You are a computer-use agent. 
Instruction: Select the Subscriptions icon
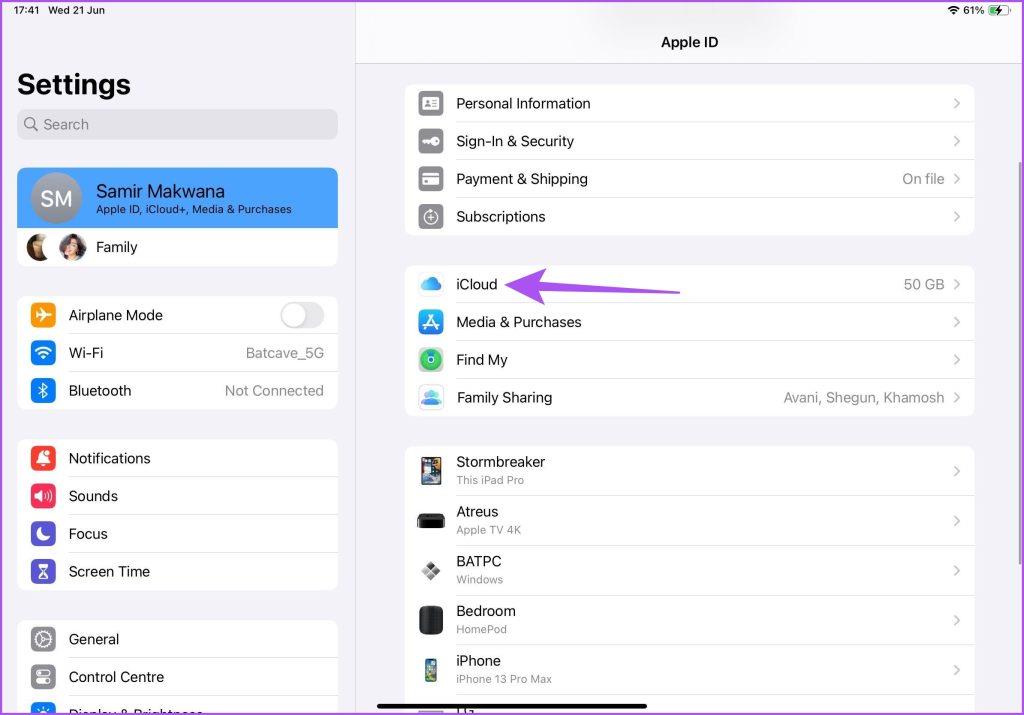point(430,217)
